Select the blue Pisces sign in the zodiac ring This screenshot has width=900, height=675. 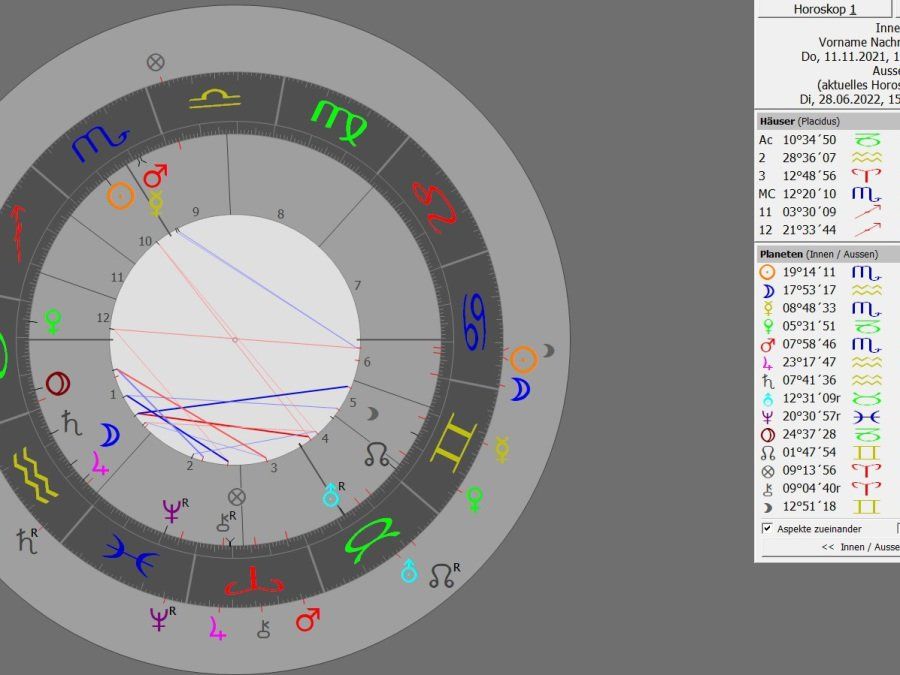(131, 555)
